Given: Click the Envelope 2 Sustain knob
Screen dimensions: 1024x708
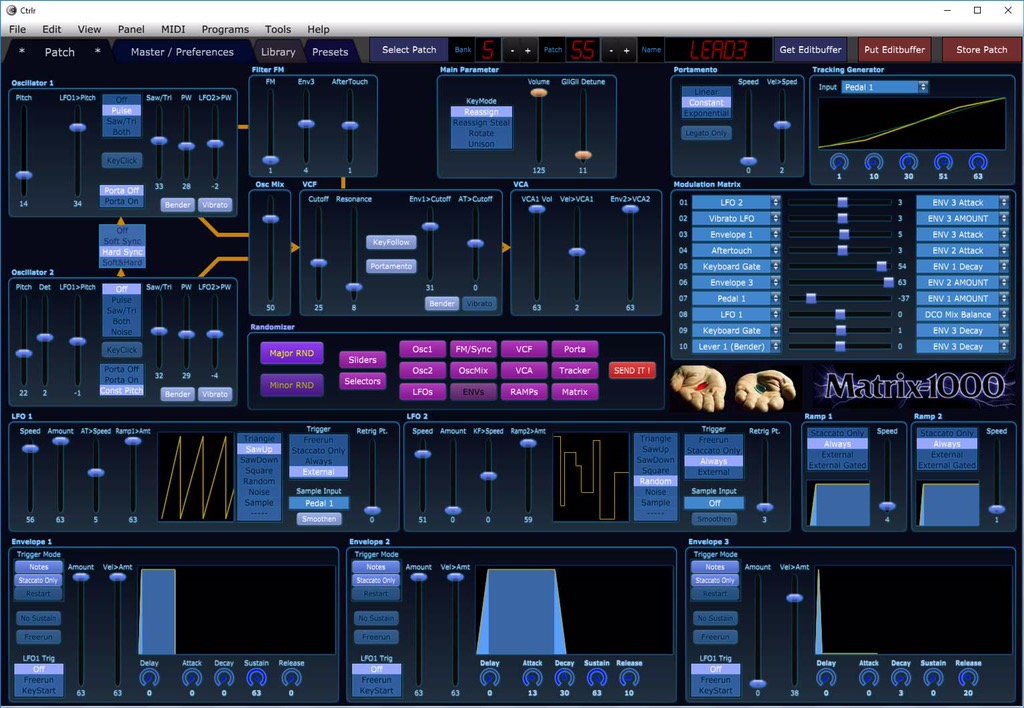Looking at the screenshot, I should tap(597, 679).
